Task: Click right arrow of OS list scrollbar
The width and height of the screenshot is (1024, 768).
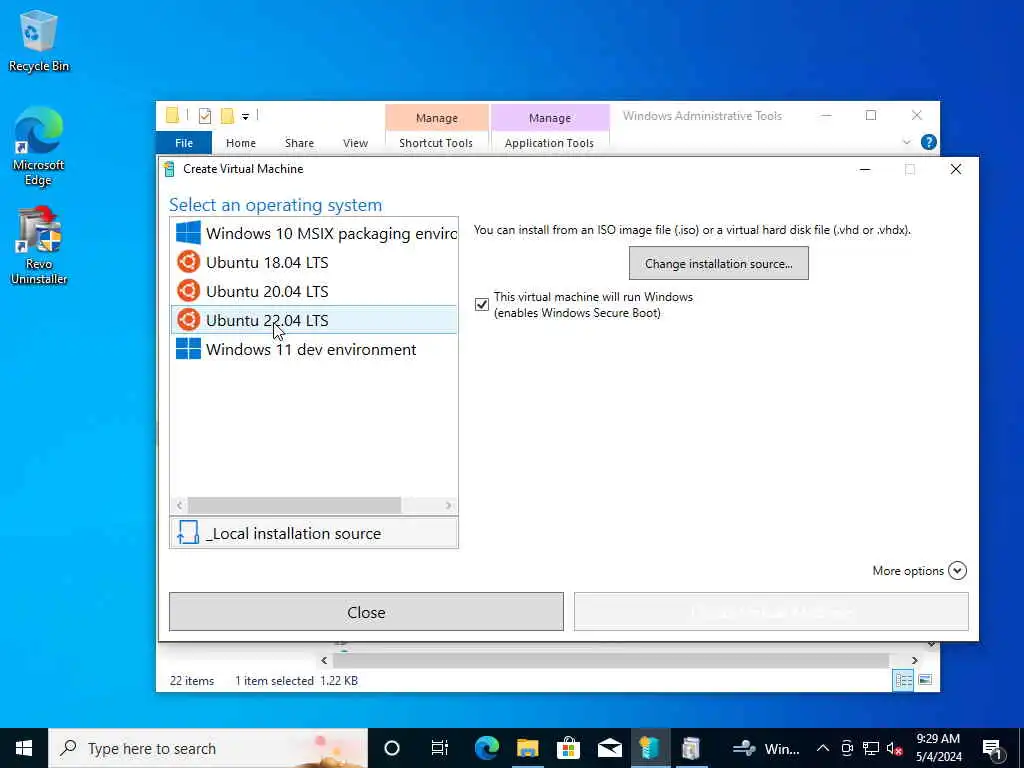Action: coord(449,505)
